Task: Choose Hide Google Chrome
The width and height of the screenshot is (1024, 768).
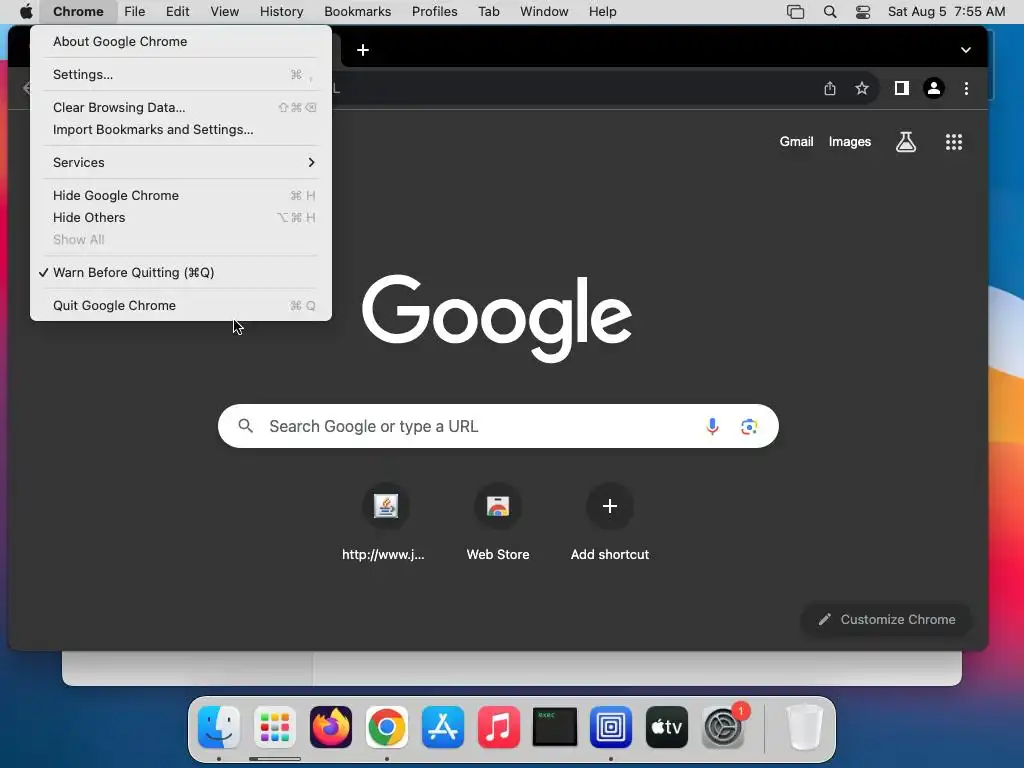Action: coord(181,195)
